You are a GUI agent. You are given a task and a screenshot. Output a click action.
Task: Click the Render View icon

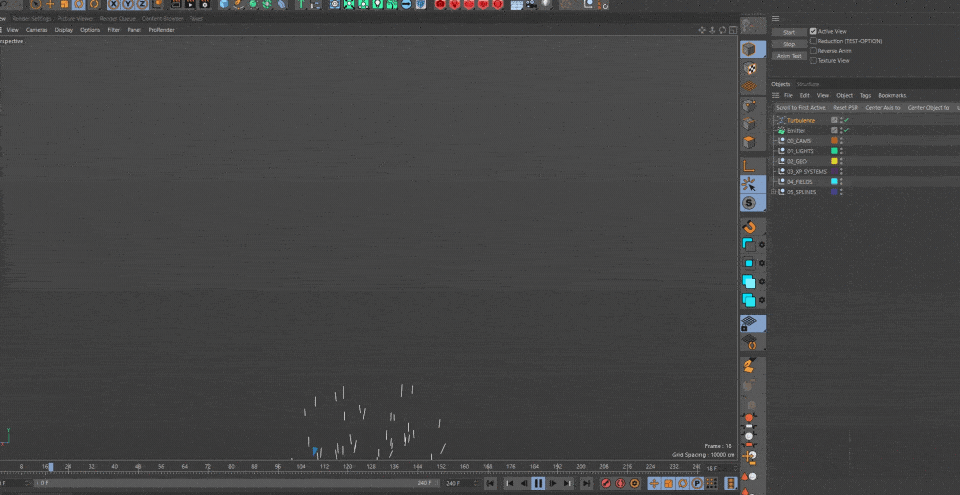(176, 4)
